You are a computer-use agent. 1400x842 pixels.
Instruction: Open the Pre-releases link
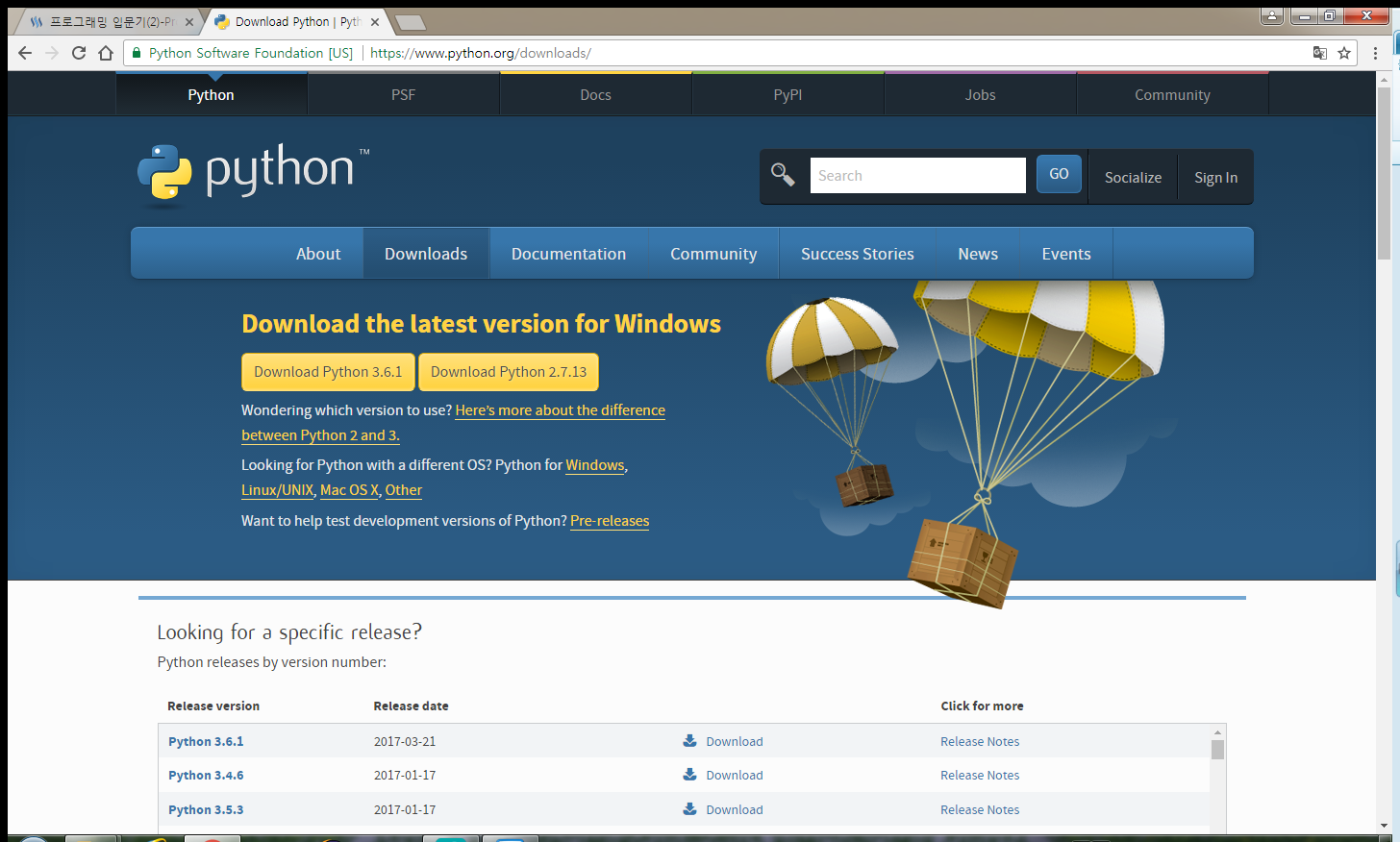click(x=610, y=521)
